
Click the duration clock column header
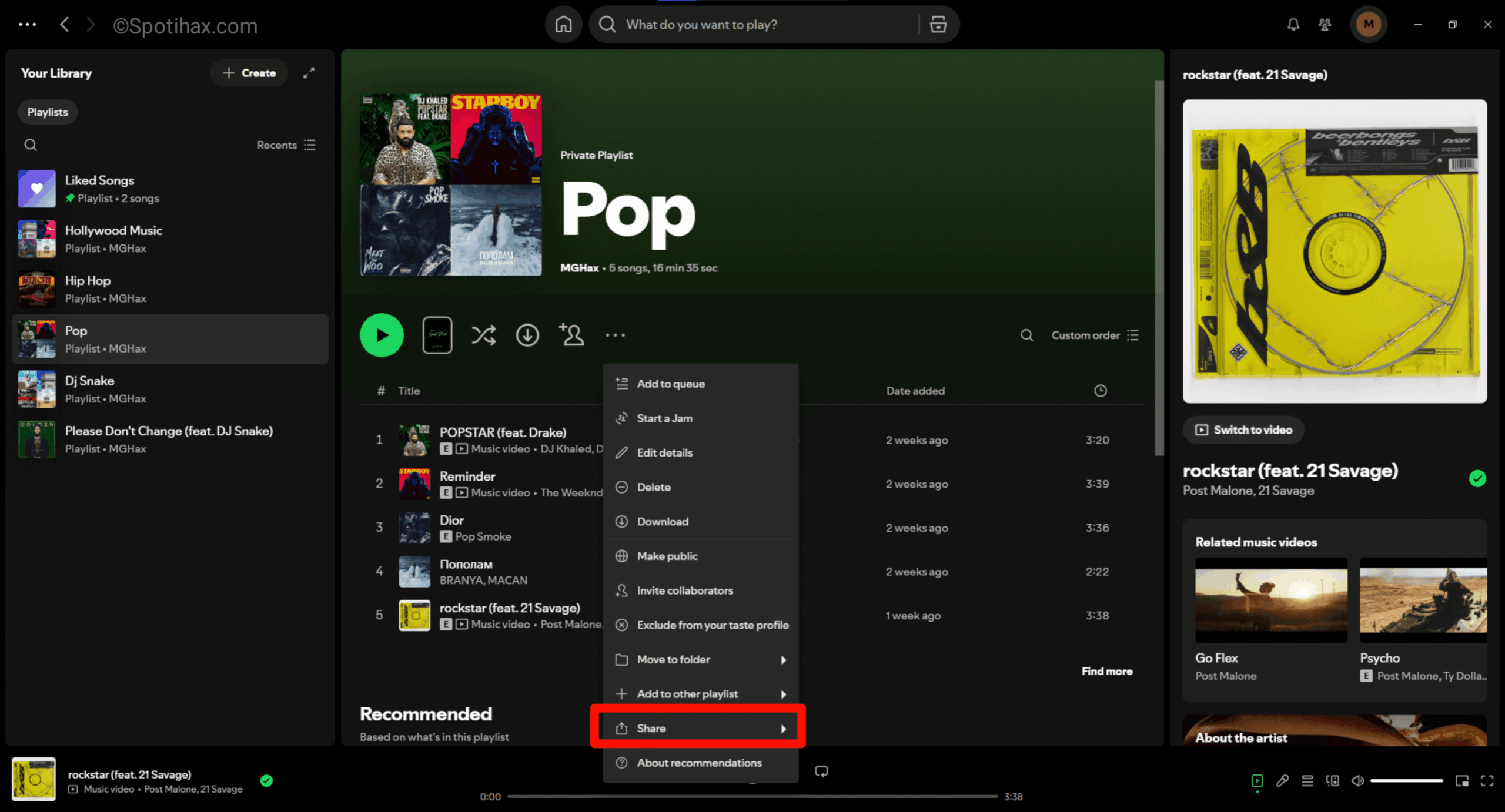click(1101, 391)
